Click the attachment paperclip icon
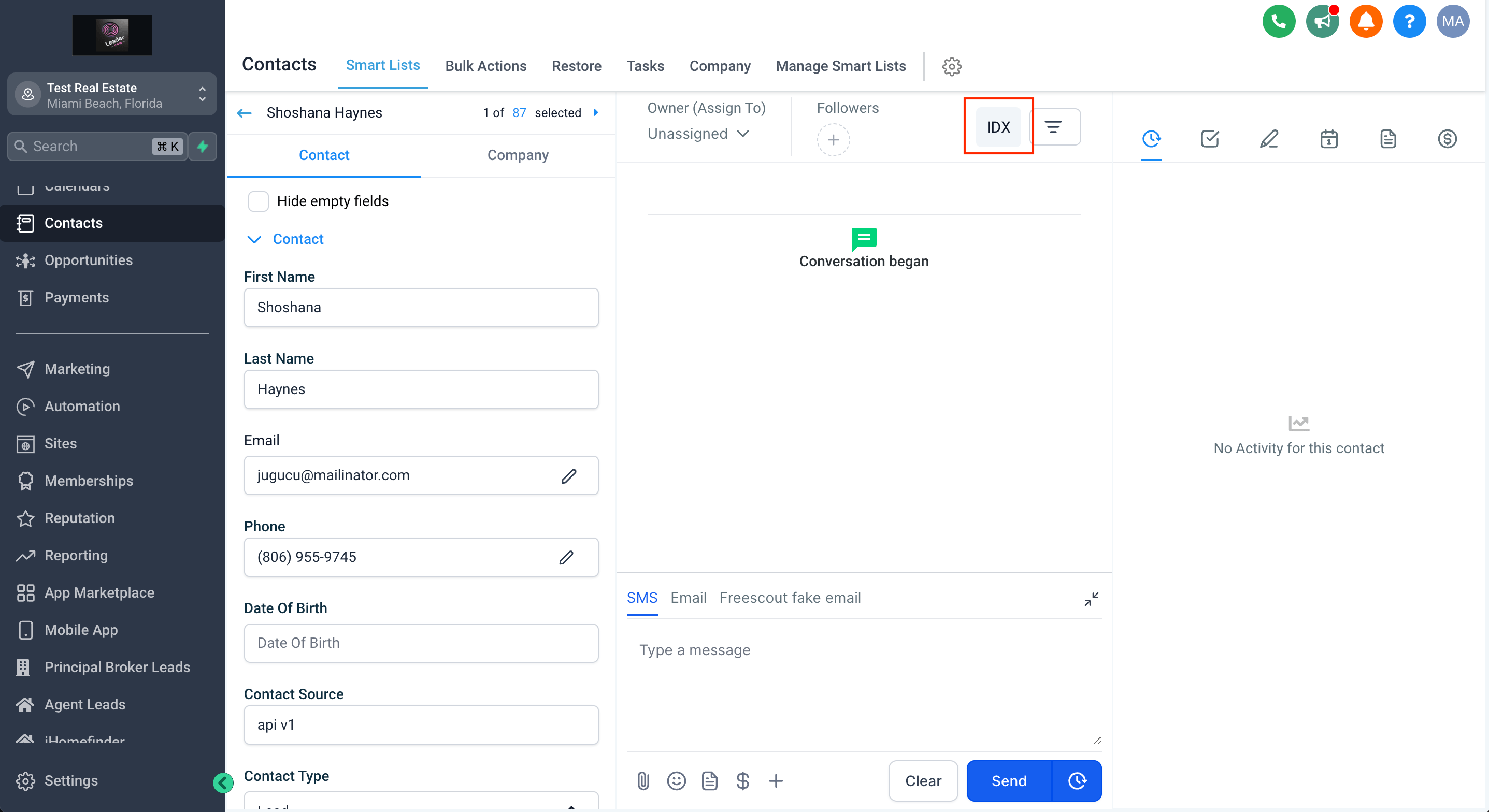The height and width of the screenshot is (812, 1489). point(643,781)
